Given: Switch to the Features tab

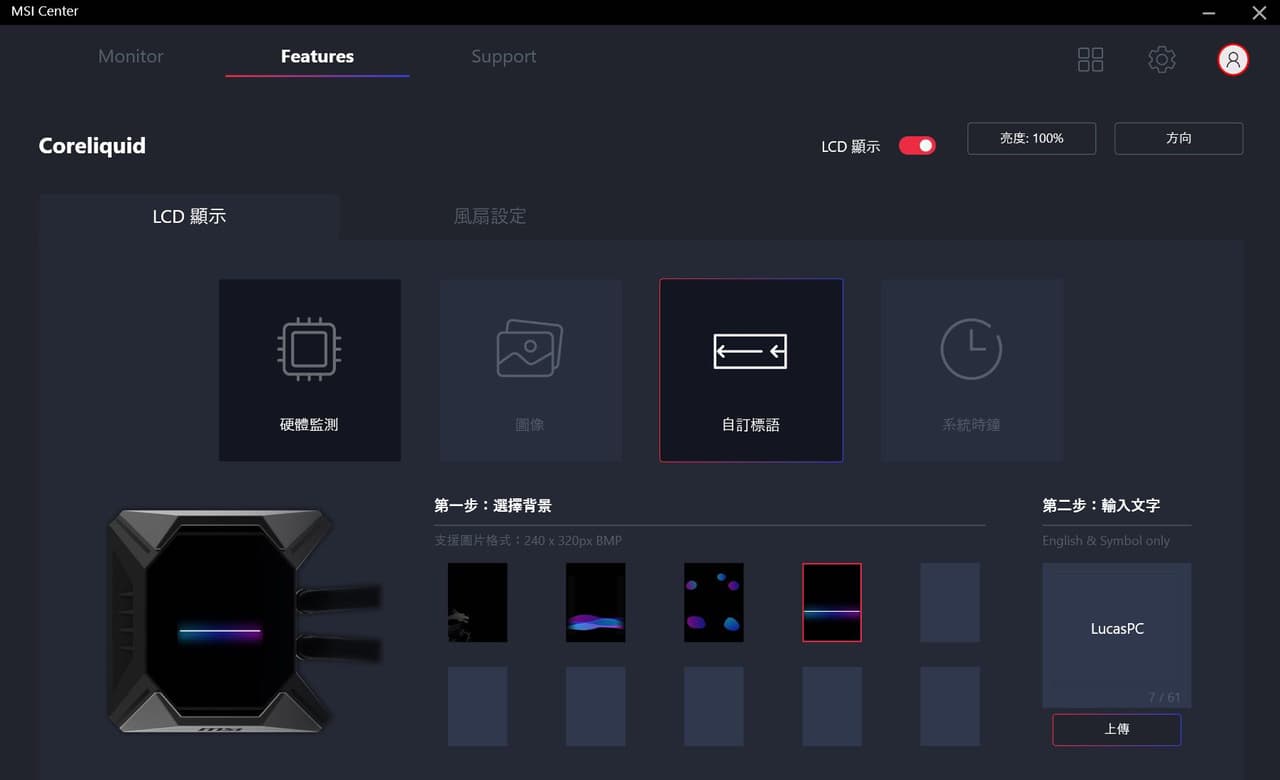Looking at the screenshot, I should 317,56.
